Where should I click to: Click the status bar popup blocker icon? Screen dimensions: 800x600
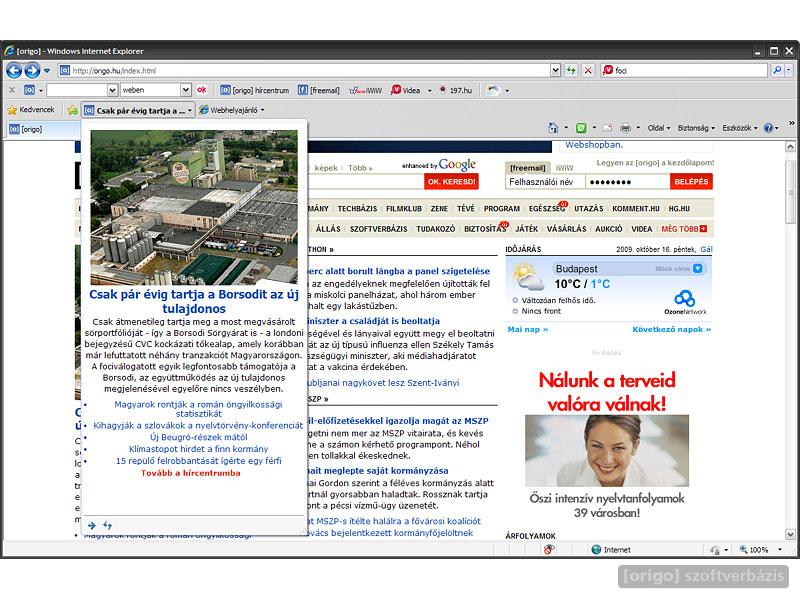(549, 549)
